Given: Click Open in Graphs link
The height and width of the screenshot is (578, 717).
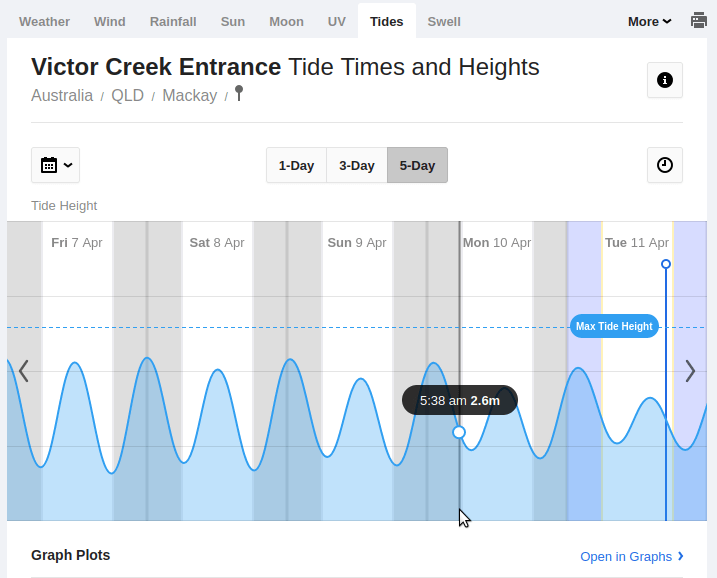Looking at the screenshot, I should 631,556.
